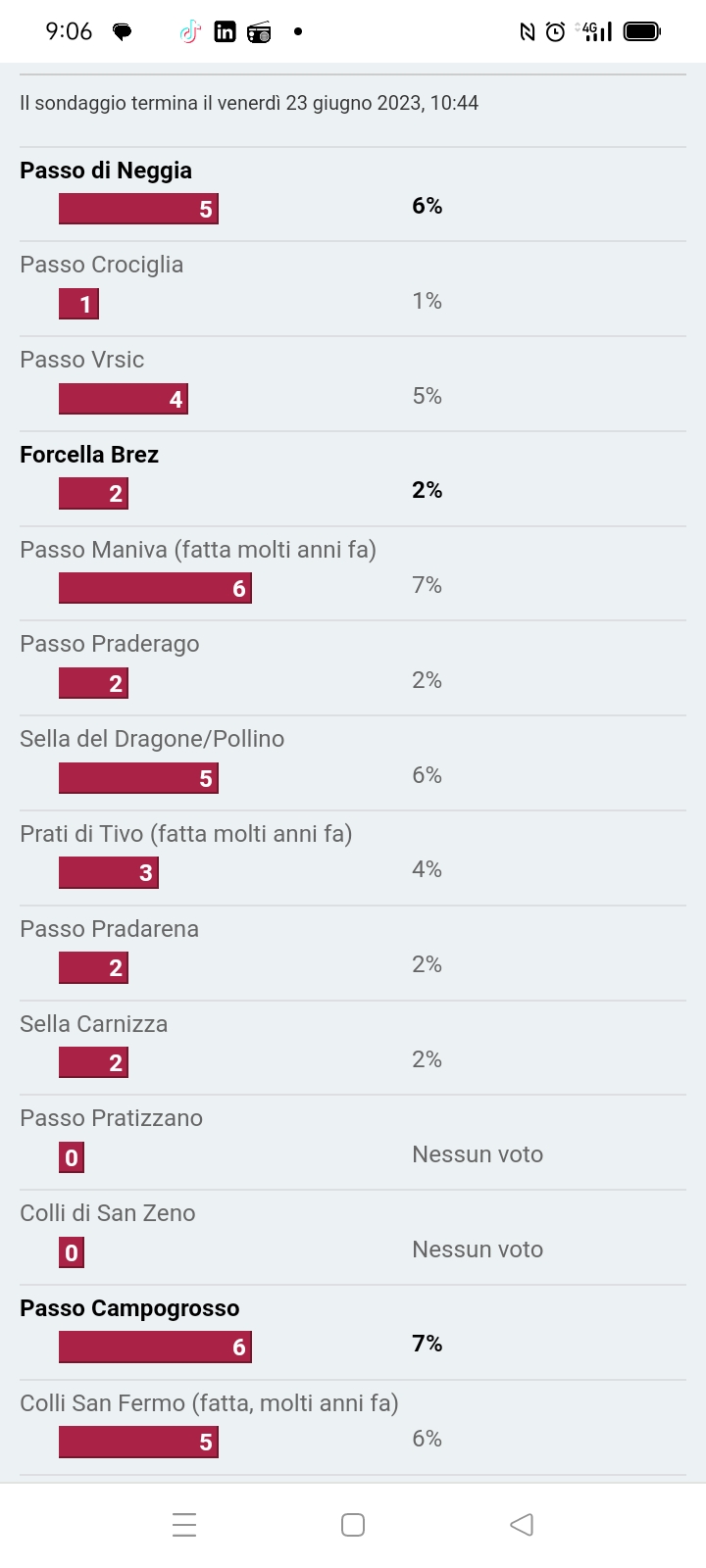Tap the NFC status icon

528,32
